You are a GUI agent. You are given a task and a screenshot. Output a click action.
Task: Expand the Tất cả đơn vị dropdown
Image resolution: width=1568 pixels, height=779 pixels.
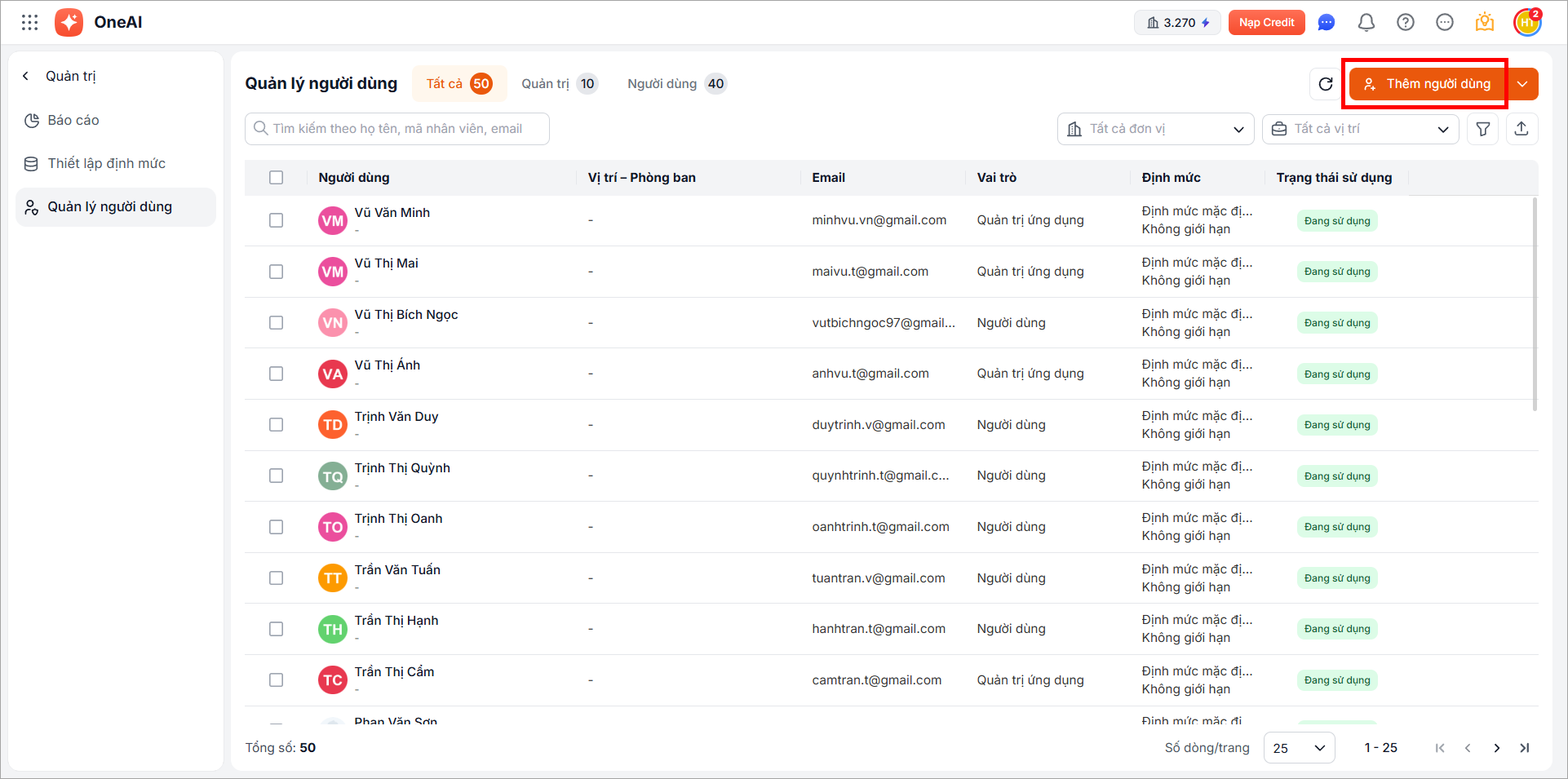pyautogui.click(x=1155, y=129)
